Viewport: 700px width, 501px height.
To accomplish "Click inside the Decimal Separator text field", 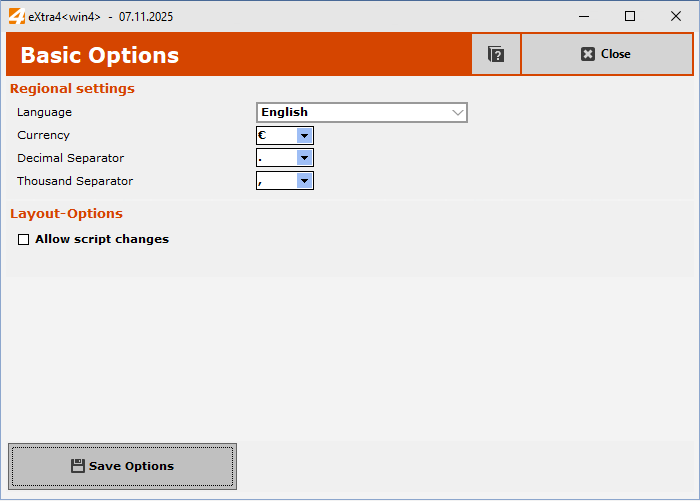I will pyautogui.click(x=276, y=158).
